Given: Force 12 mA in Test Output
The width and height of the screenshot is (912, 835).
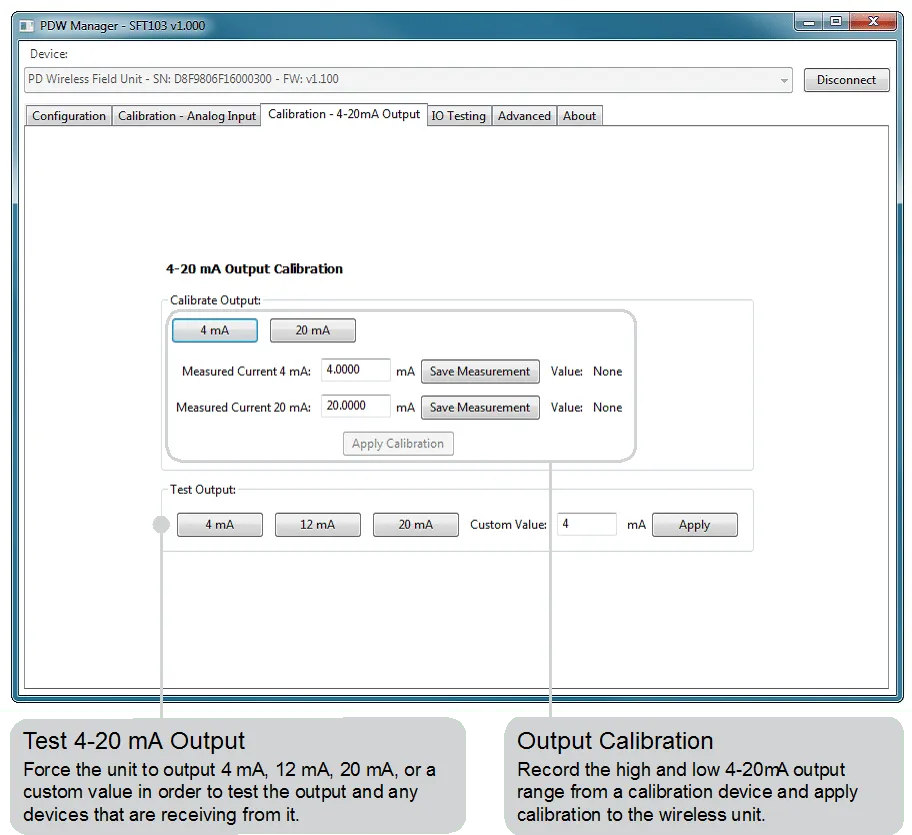Looking at the screenshot, I should [x=318, y=524].
